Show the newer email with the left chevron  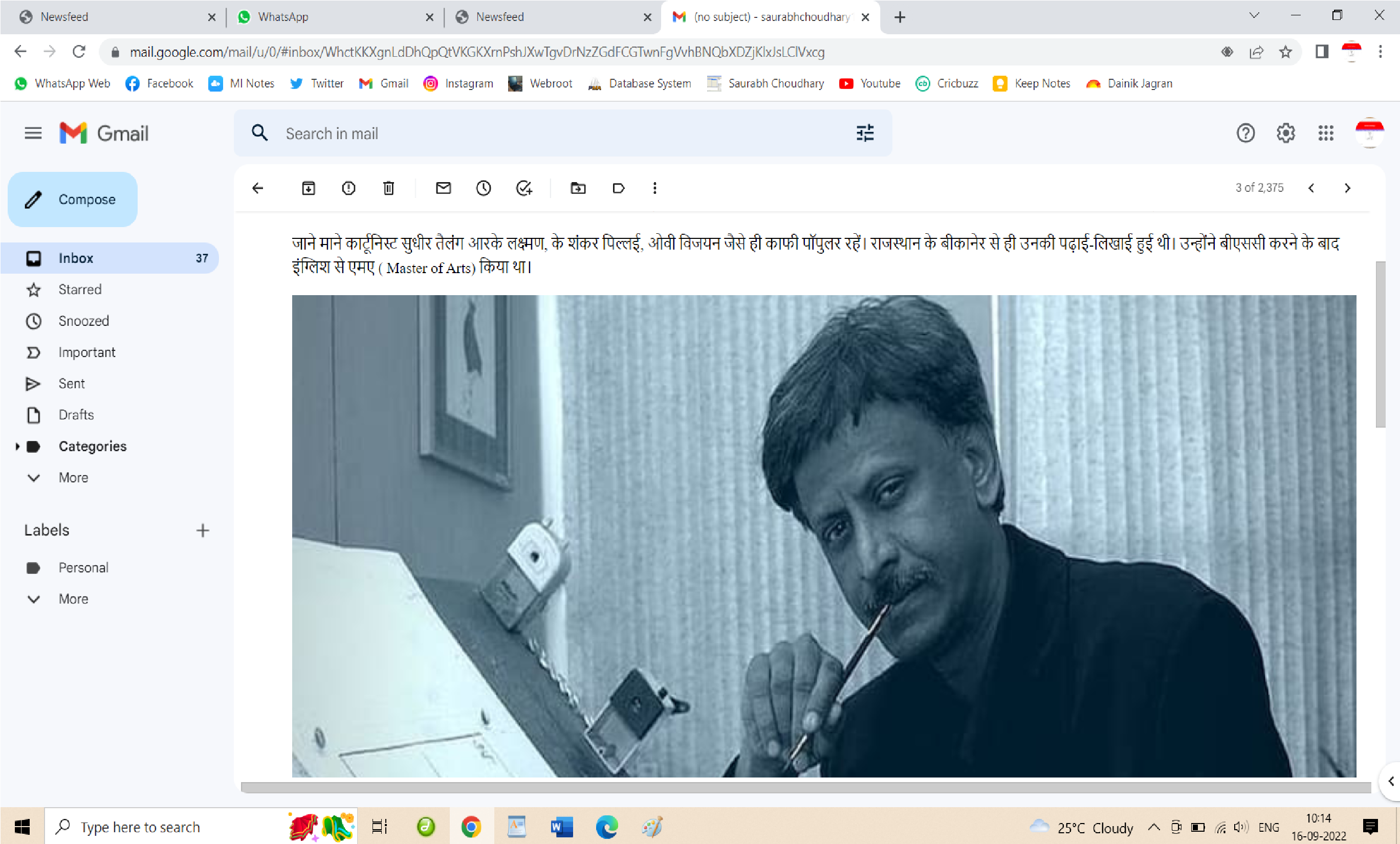(x=1311, y=188)
